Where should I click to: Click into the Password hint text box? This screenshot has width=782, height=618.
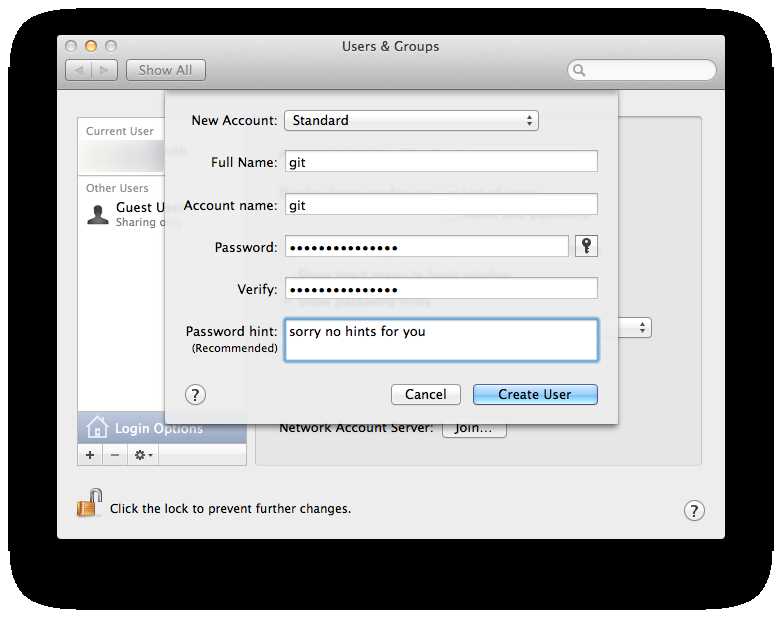pyautogui.click(x=441, y=340)
